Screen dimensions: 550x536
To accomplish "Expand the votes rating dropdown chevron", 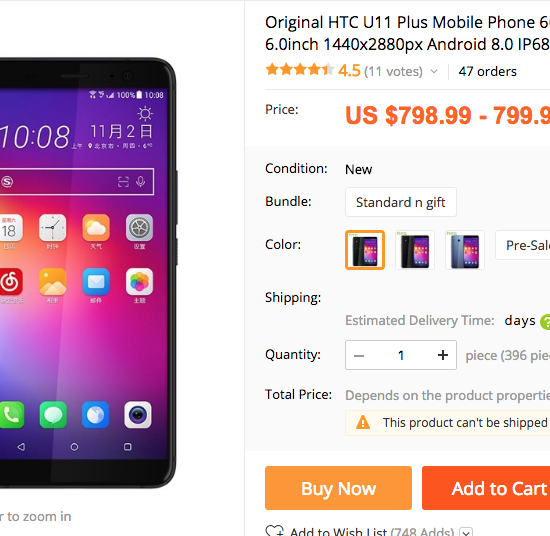I will coord(434,71).
